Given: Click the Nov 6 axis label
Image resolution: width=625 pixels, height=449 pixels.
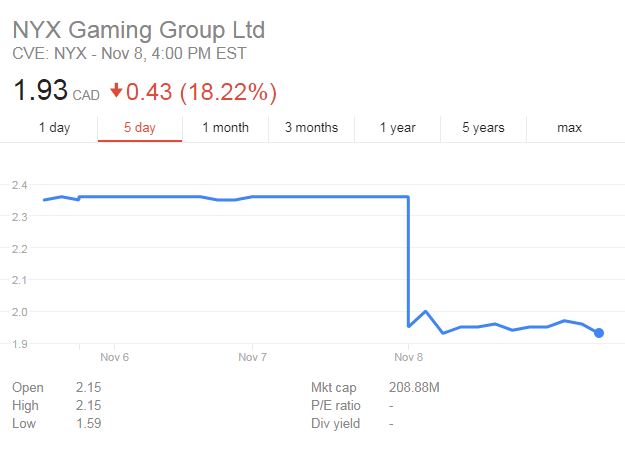Looking at the screenshot, I should click(115, 357).
